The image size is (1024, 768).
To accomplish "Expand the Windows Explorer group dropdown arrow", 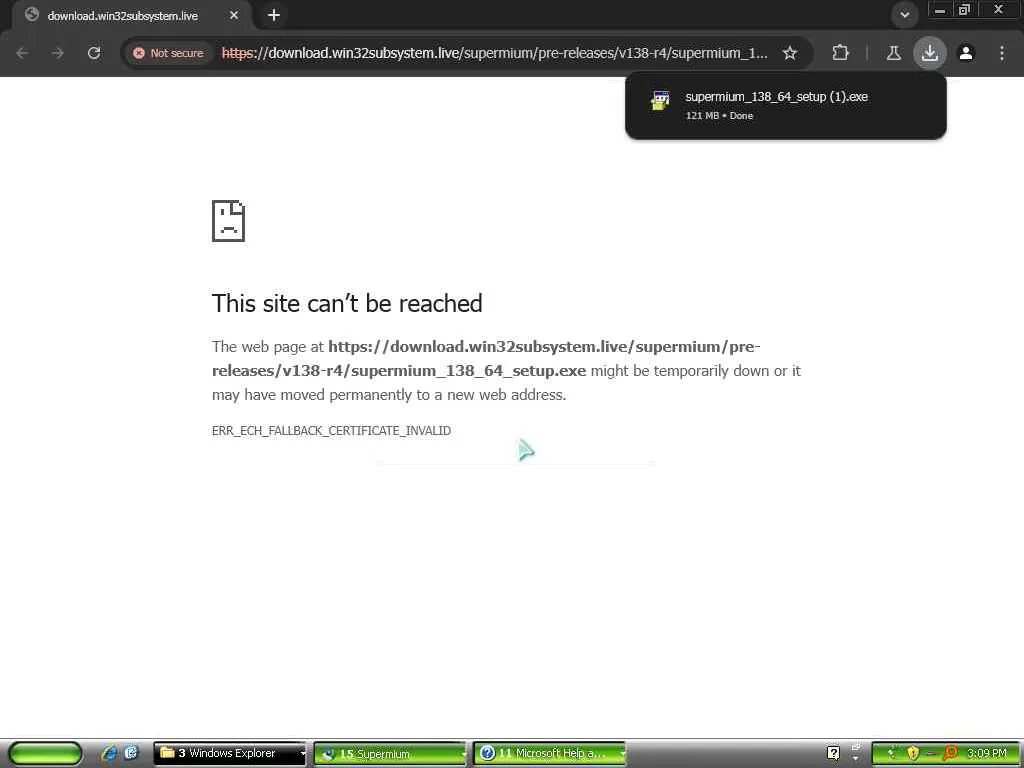I will (x=302, y=754).
